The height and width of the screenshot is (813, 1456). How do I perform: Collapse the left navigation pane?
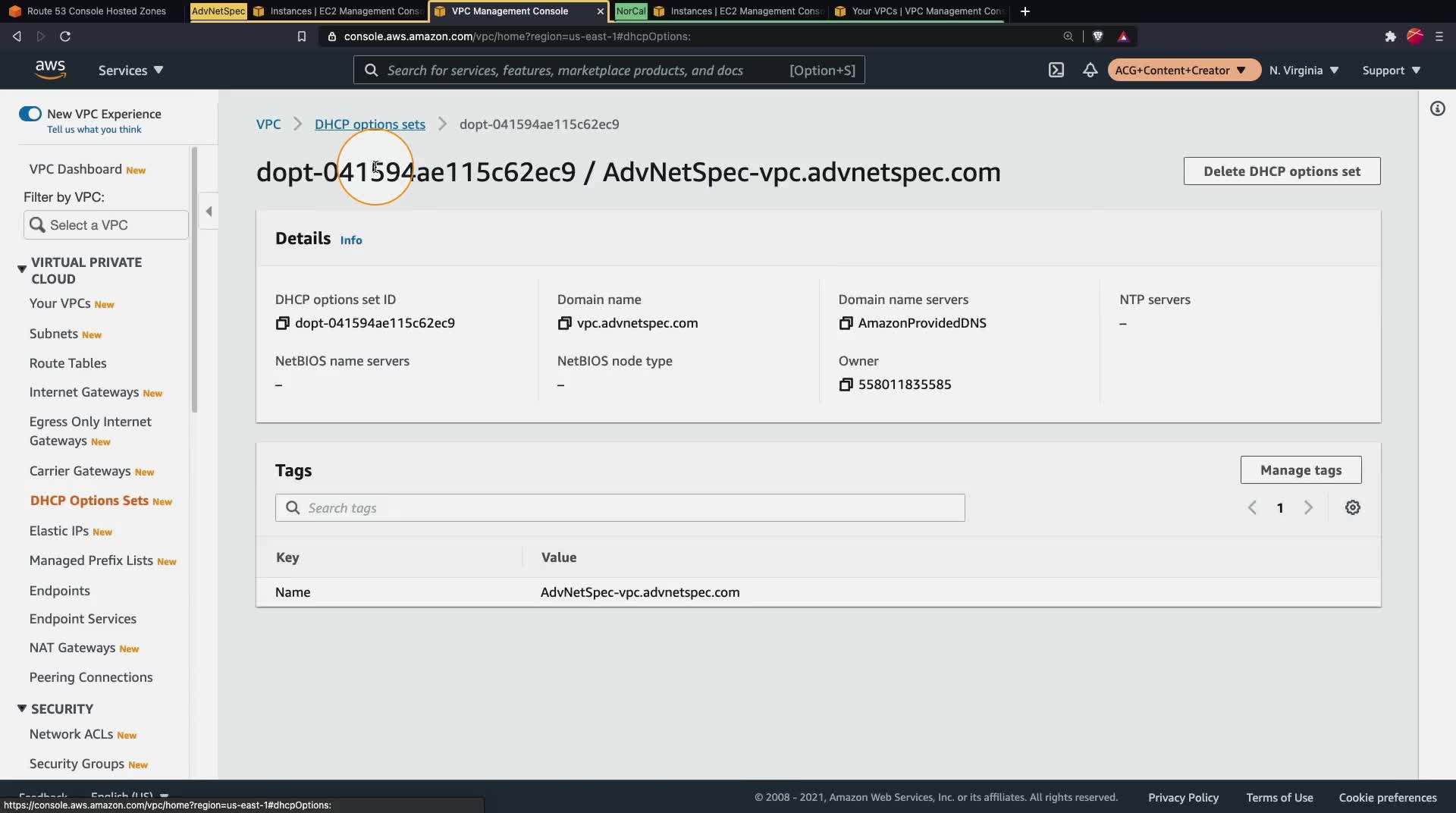pyautogui.click(x=209, y=211)
